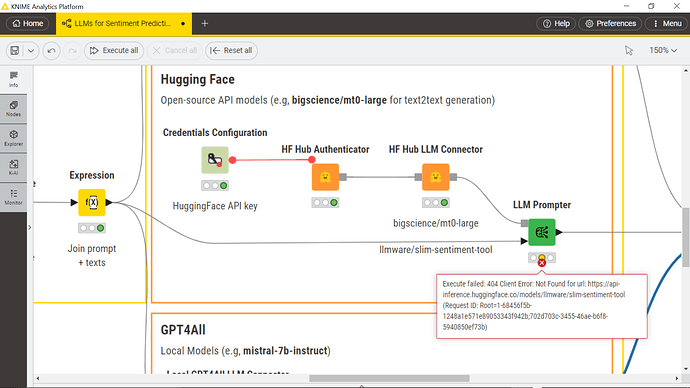Click the scroll up arrow
690x388 pixels.
pos(686,70)
